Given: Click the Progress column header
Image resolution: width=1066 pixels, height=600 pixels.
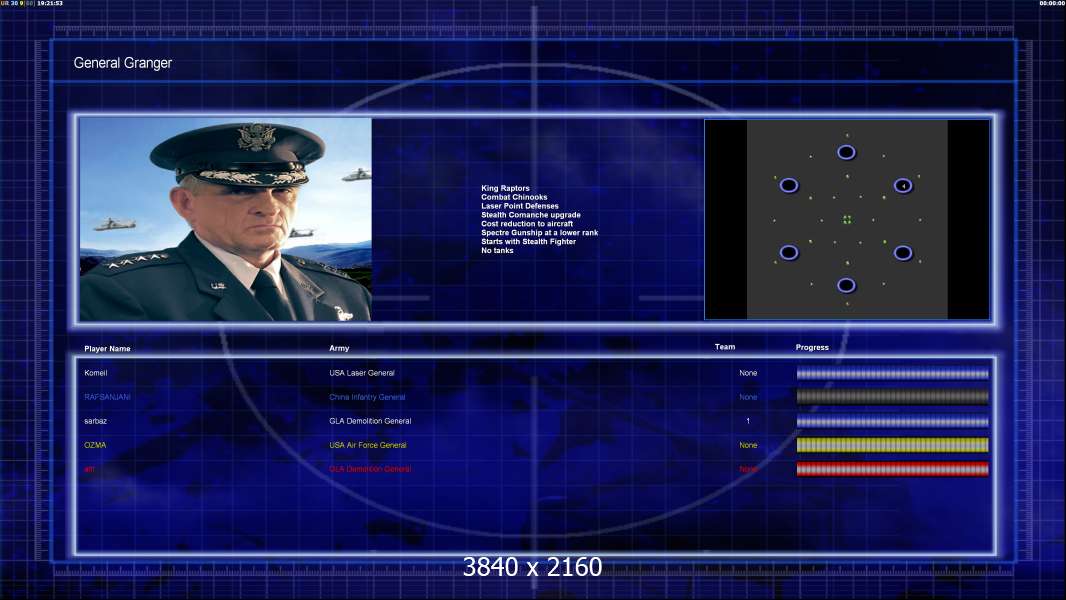Looking at the screenshot, I should [x=812, y=347].
